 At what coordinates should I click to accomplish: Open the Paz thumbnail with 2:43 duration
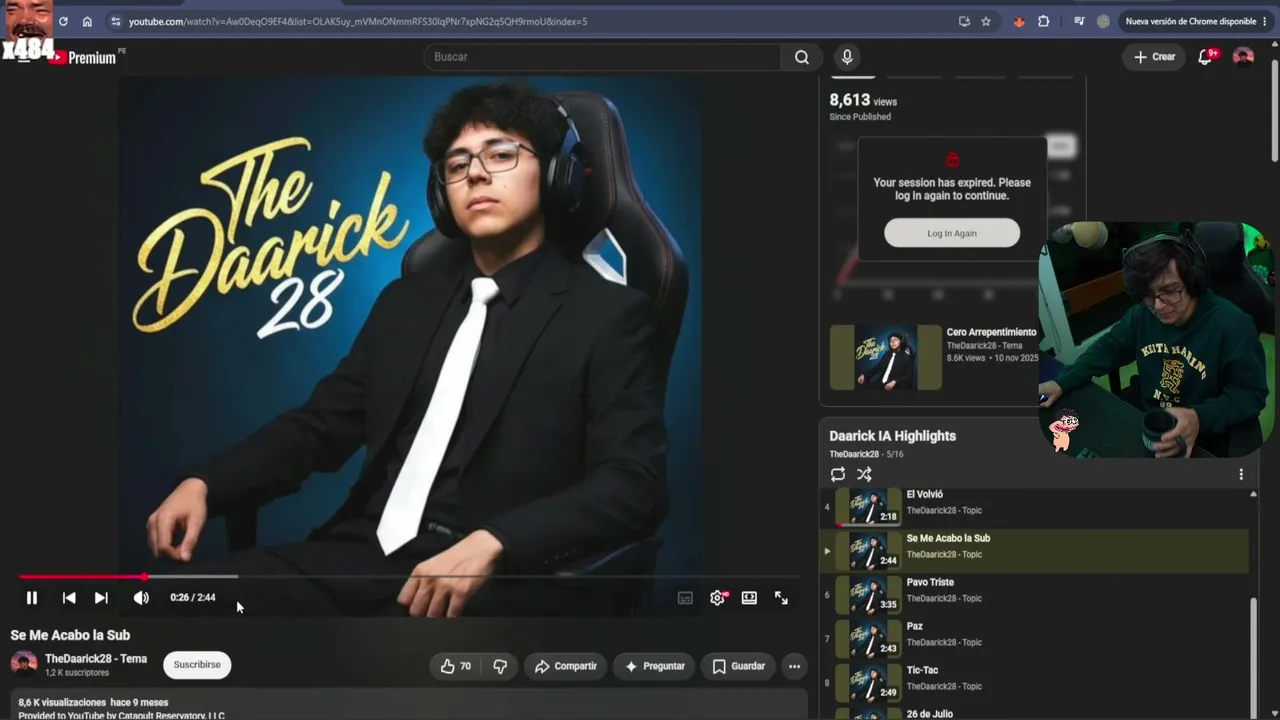click(869, 639)
